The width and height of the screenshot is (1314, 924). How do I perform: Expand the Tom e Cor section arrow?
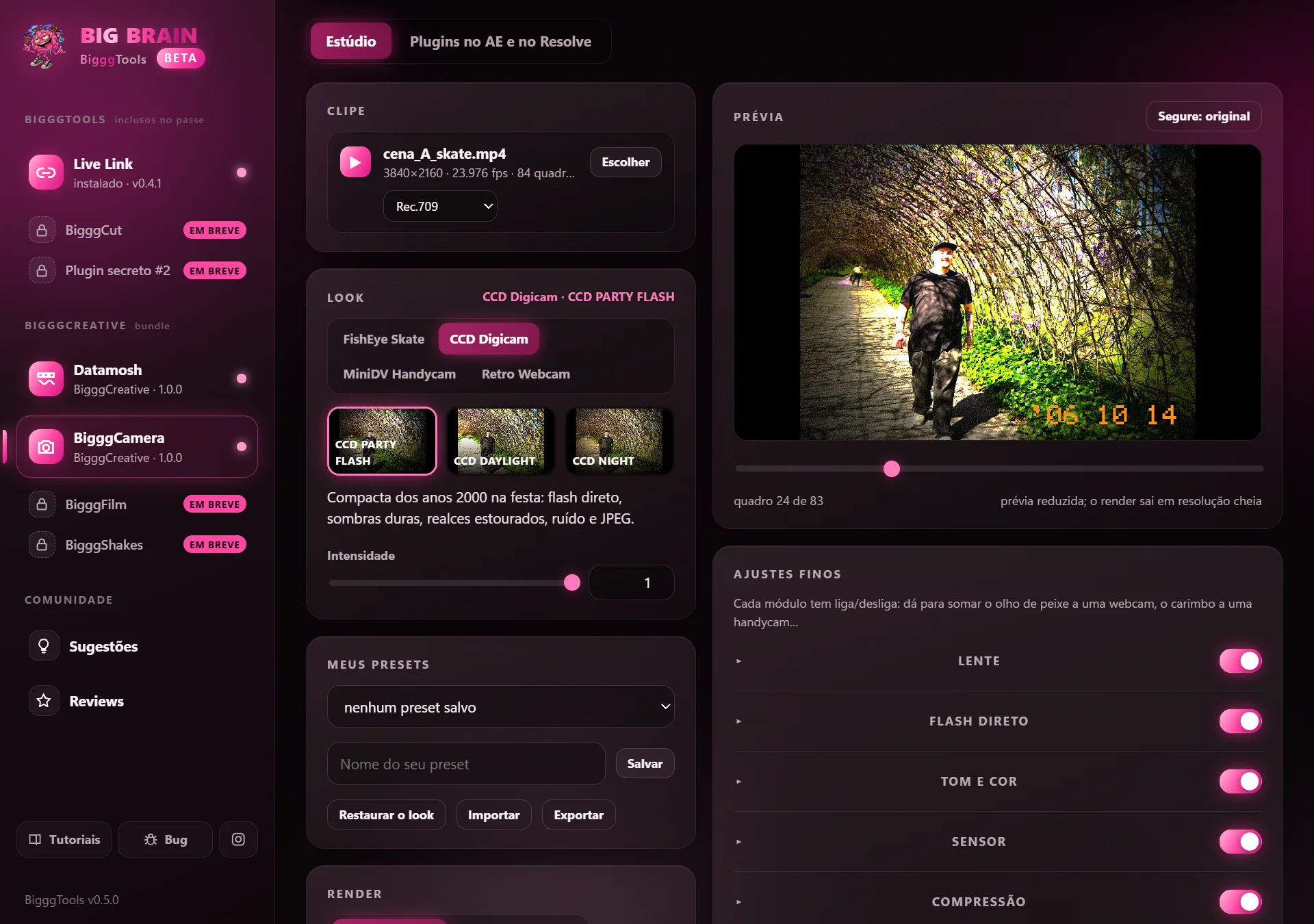(x=738, y=782)
